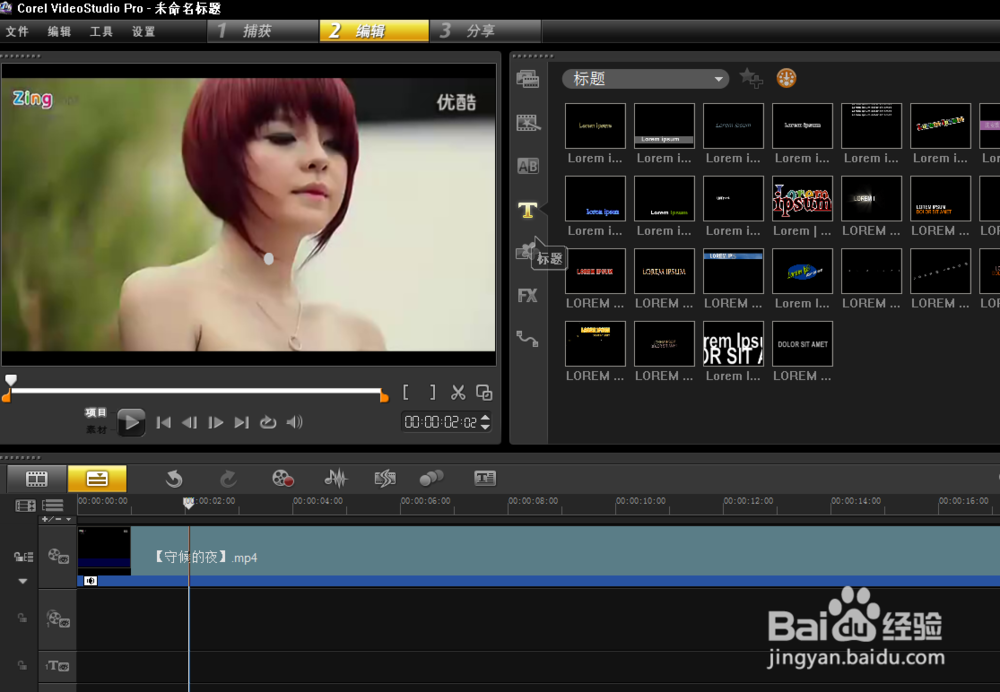
Task: Open the Instant Project templates icon
Action: pos(527,122)
